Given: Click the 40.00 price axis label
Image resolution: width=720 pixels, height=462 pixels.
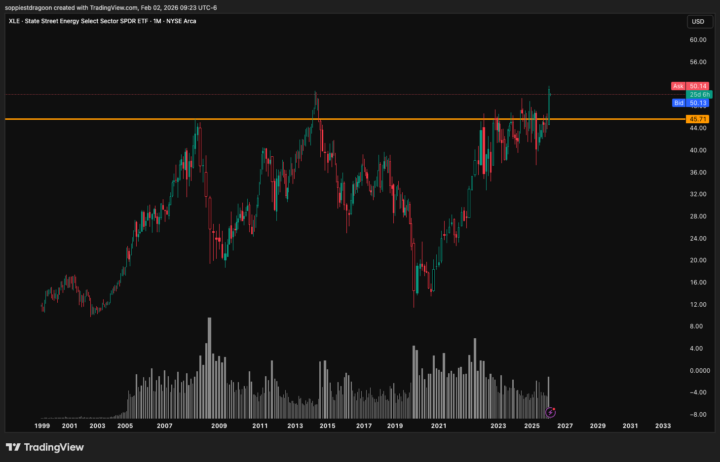Looking at the screenshot, I should 698,150.
